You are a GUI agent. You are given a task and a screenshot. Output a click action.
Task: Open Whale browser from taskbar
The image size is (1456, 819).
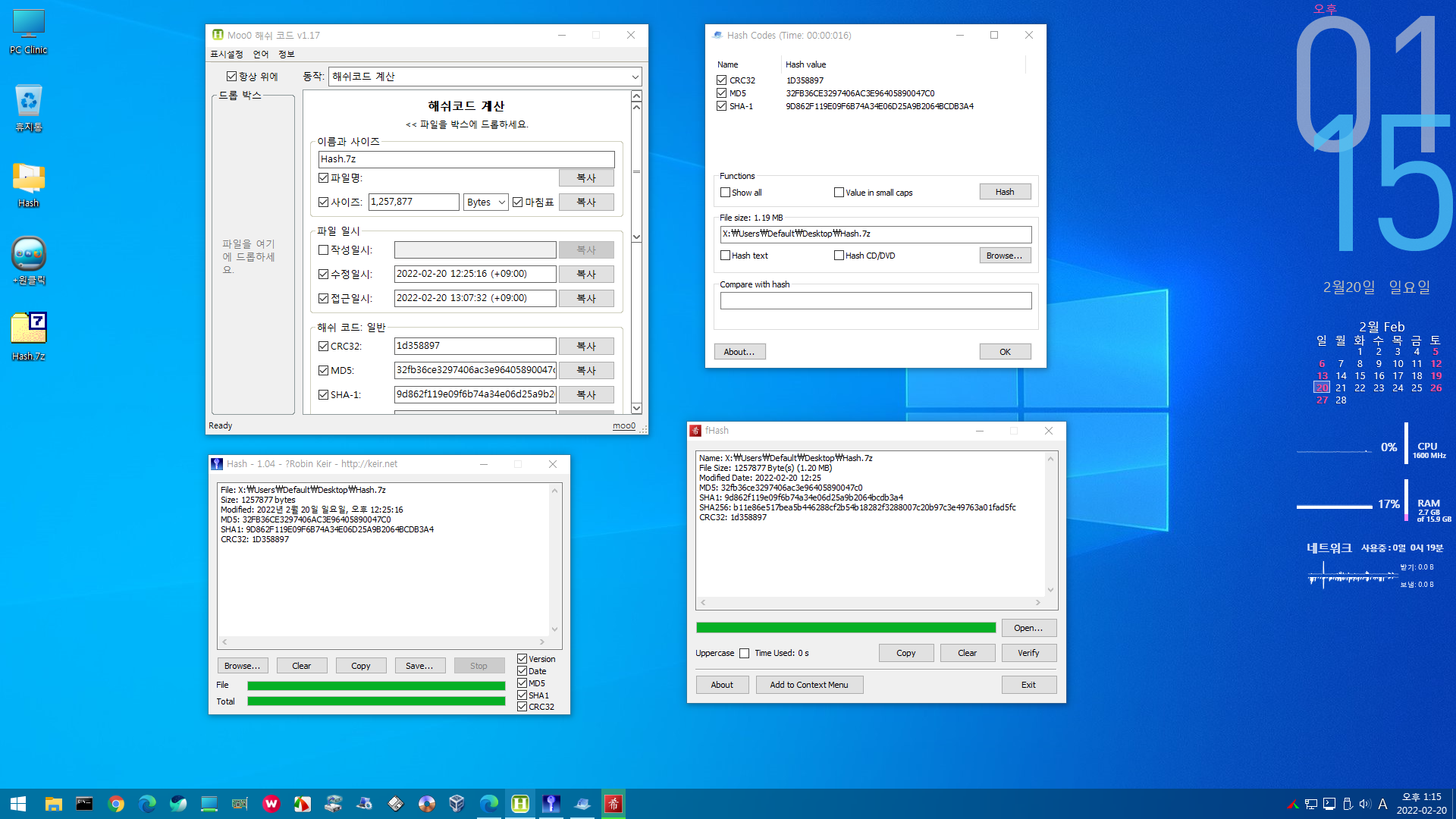[x=178, y=804]
